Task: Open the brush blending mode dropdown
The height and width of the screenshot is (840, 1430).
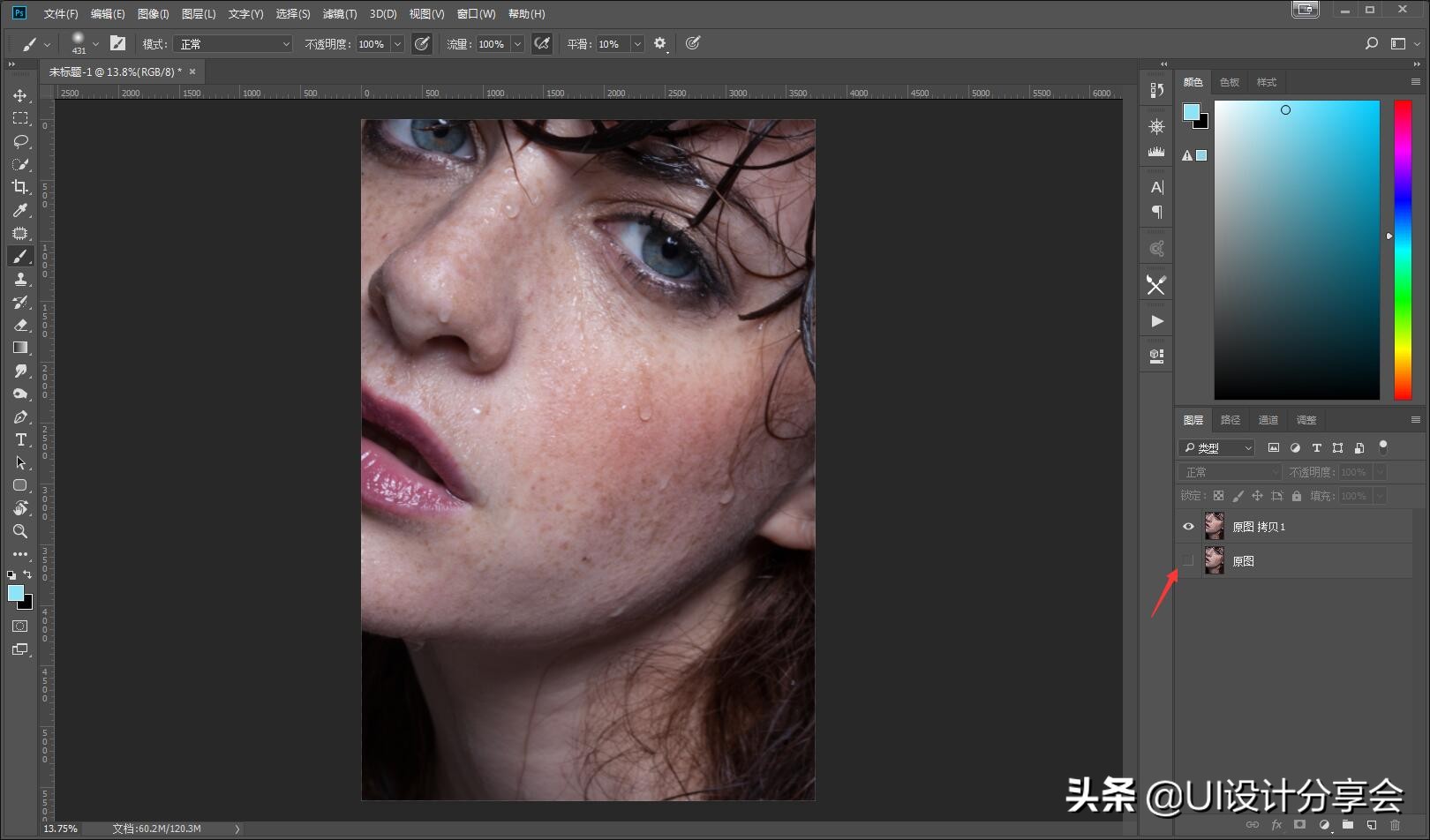Action: pos(233,44)
